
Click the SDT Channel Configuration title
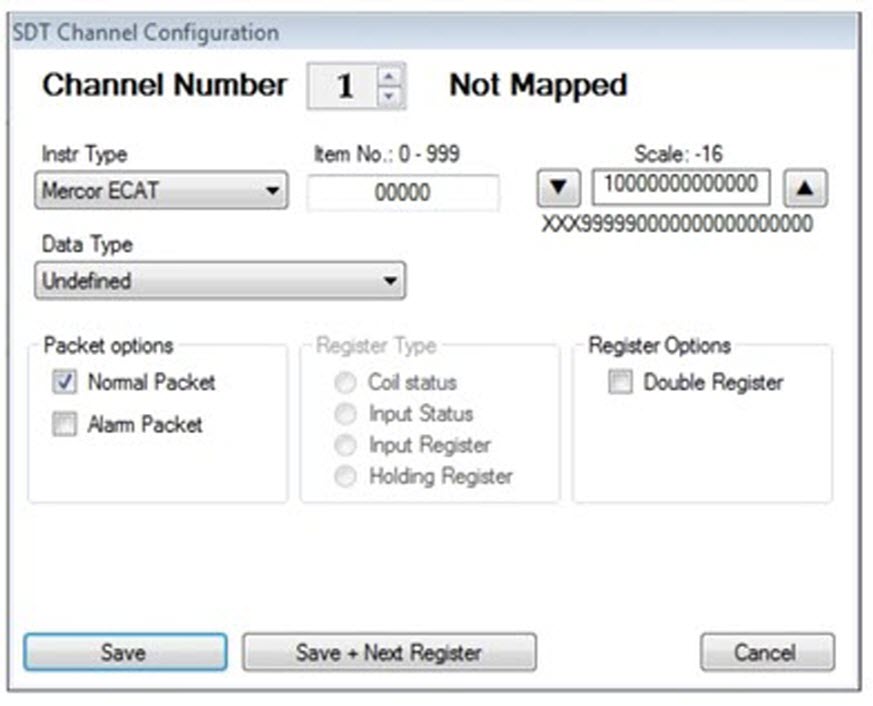pyautogui.click(x=146, y=32)
